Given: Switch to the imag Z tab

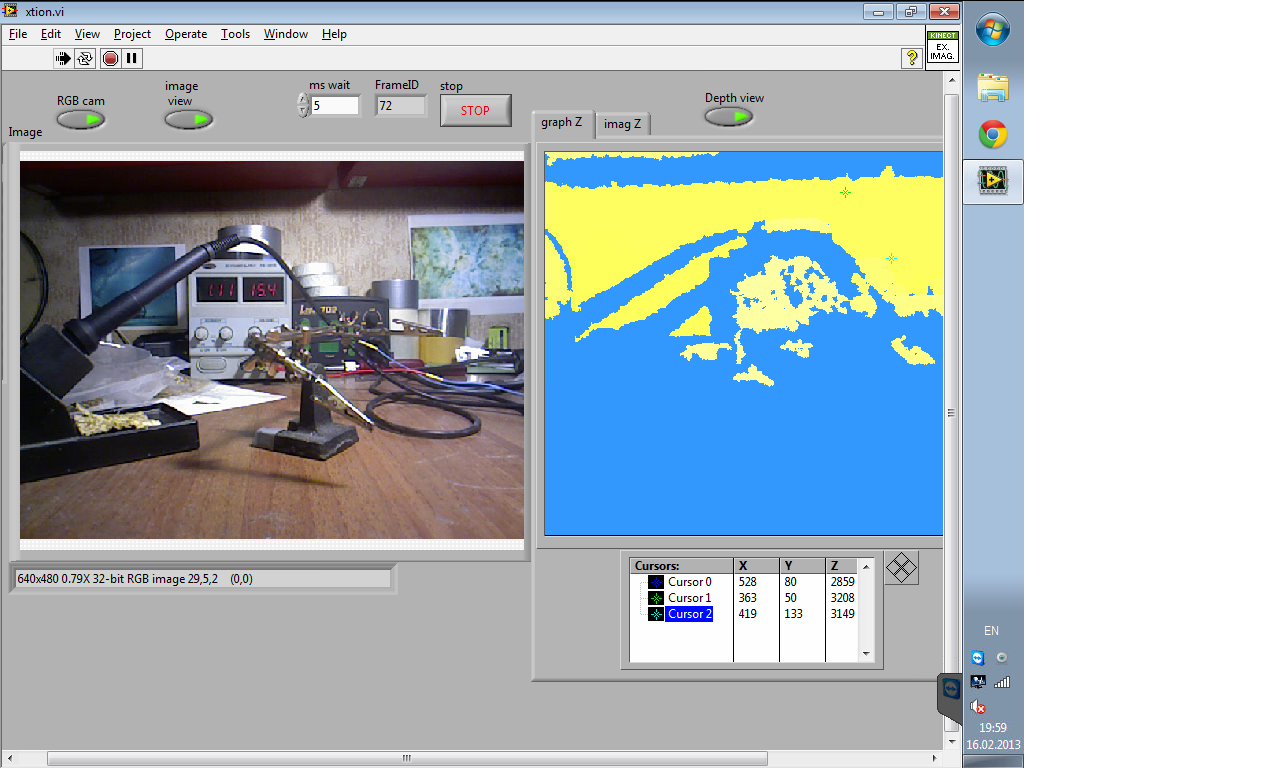Looking at the screenshot, I should [x=623, y=124].
